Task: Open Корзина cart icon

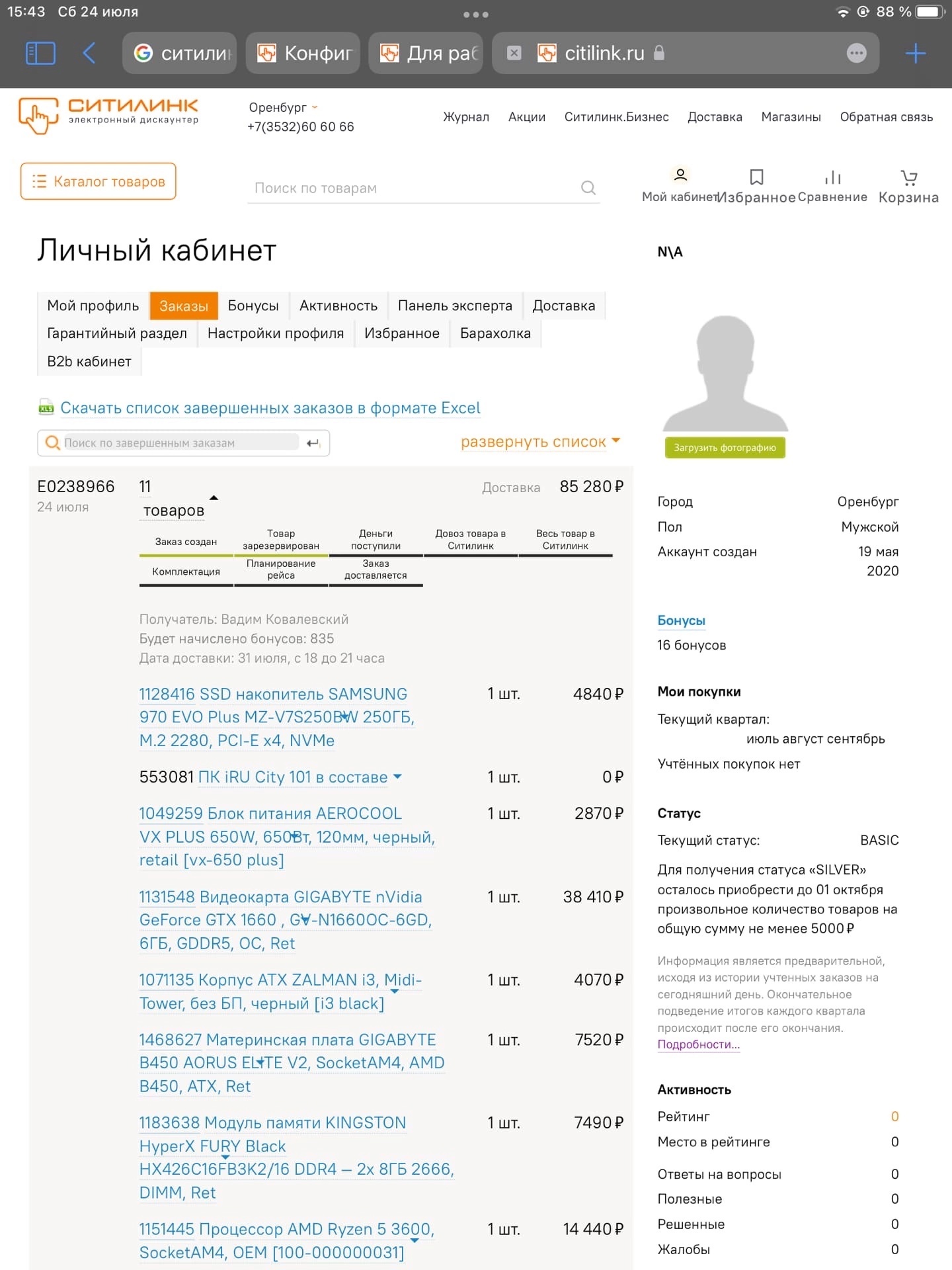Action: click(x=909, y=177)
